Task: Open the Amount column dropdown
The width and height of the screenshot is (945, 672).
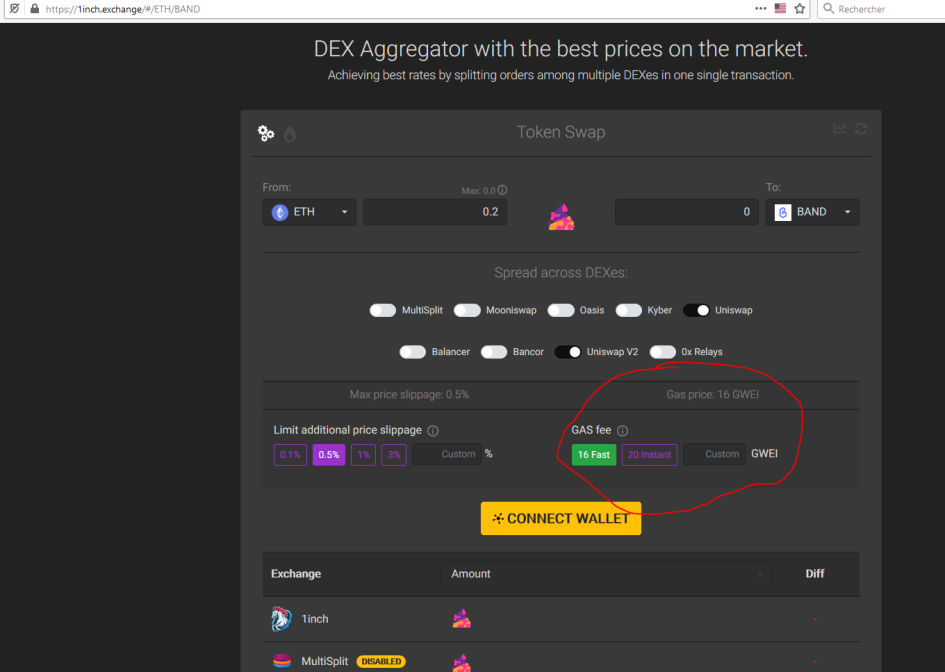Action: [x=606, y=574]
